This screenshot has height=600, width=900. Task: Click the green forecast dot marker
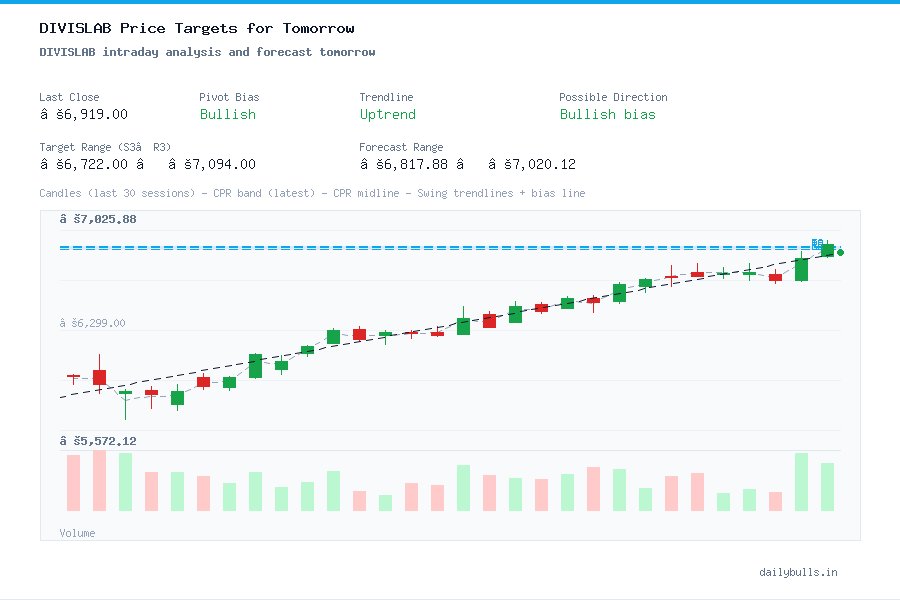point(840,252)
